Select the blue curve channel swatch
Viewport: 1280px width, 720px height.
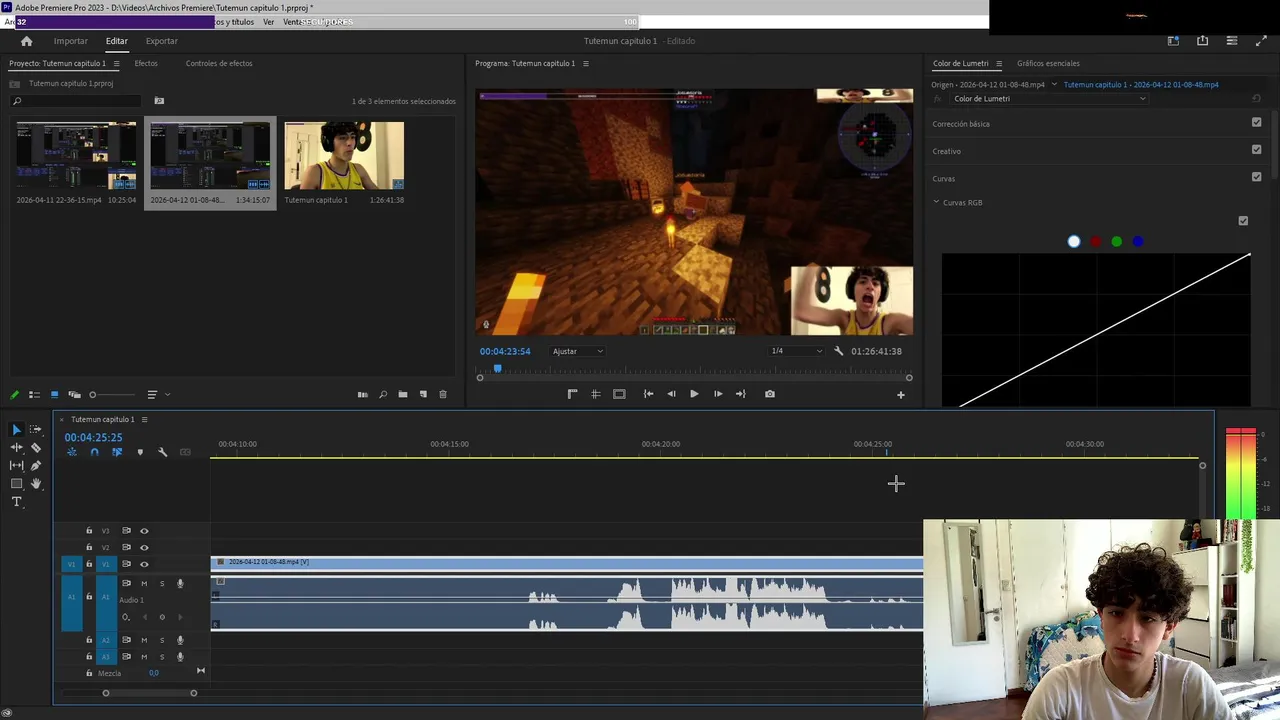[1138, 241]
